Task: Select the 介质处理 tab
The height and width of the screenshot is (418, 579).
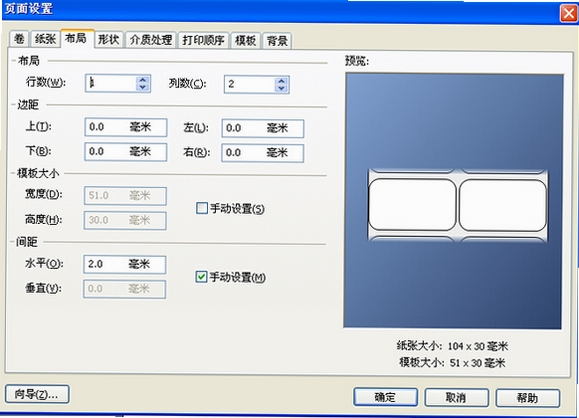Action: pyautogui.click(x=151, y=40)
